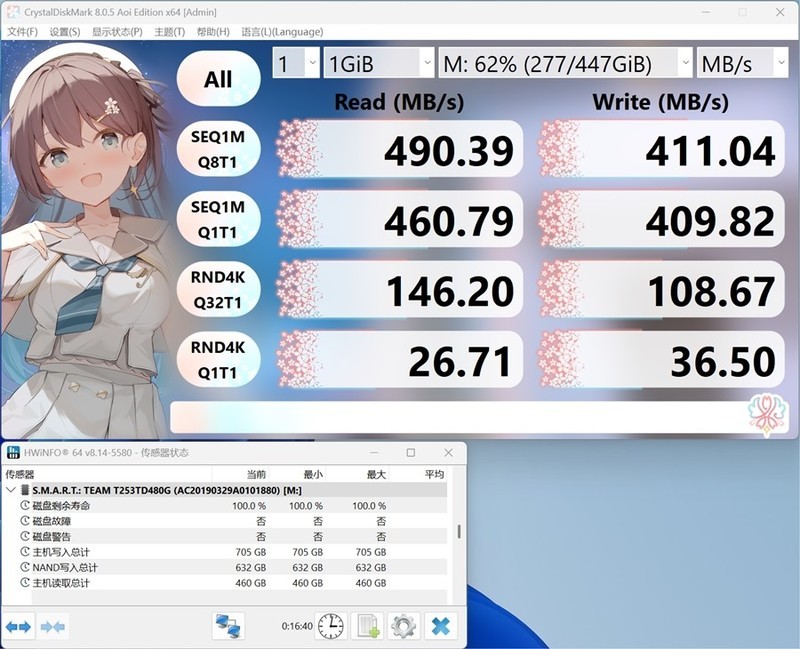Click the 490.39 sequential read result
The image size is (800, 649).
[401, 149]
